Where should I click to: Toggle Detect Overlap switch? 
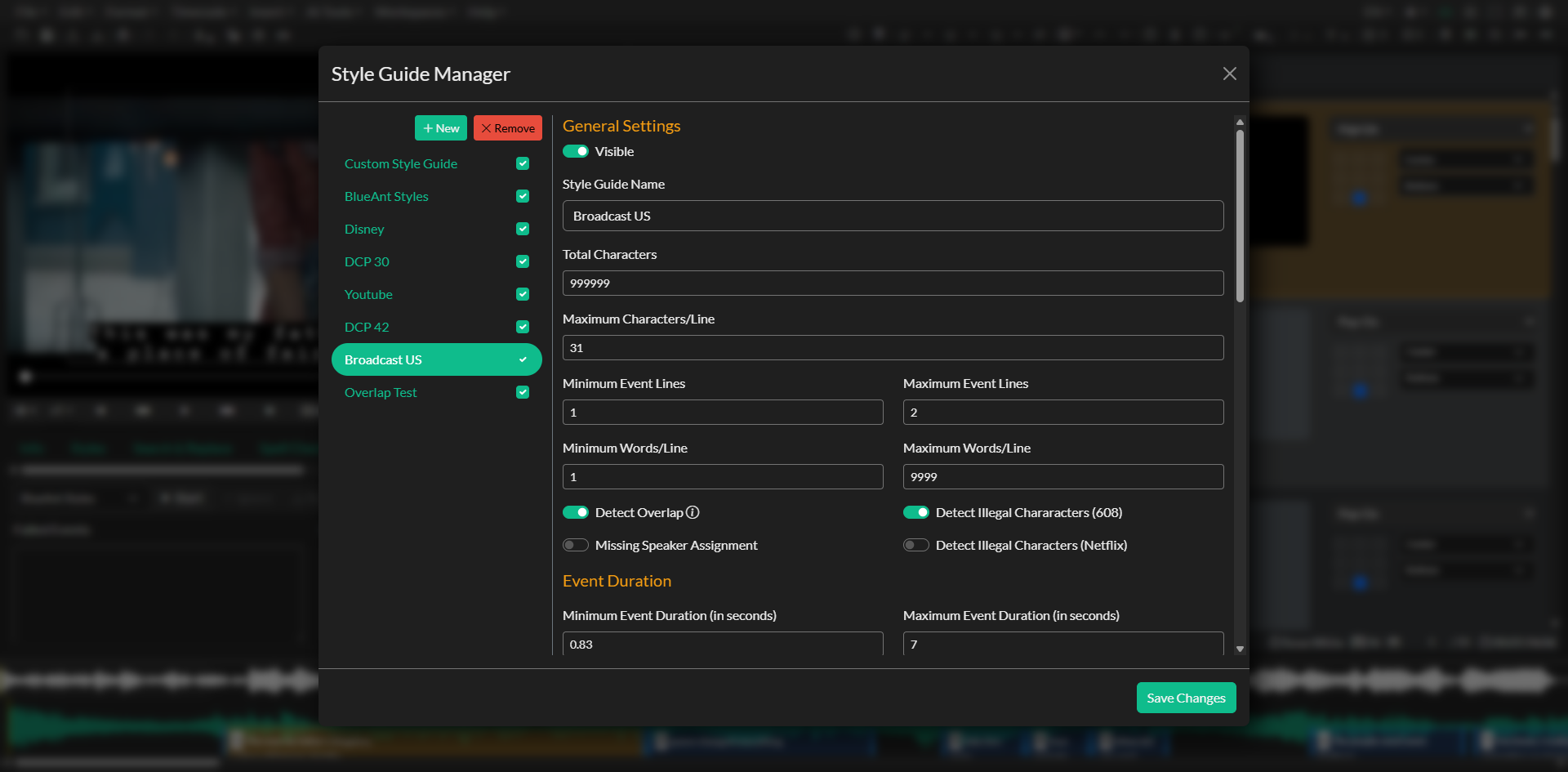coord(576,512)
